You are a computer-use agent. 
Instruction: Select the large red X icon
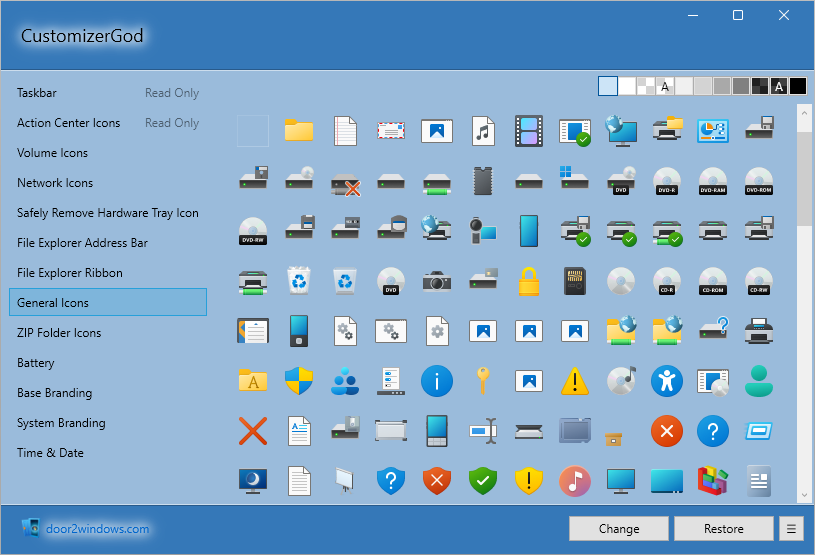253,431
